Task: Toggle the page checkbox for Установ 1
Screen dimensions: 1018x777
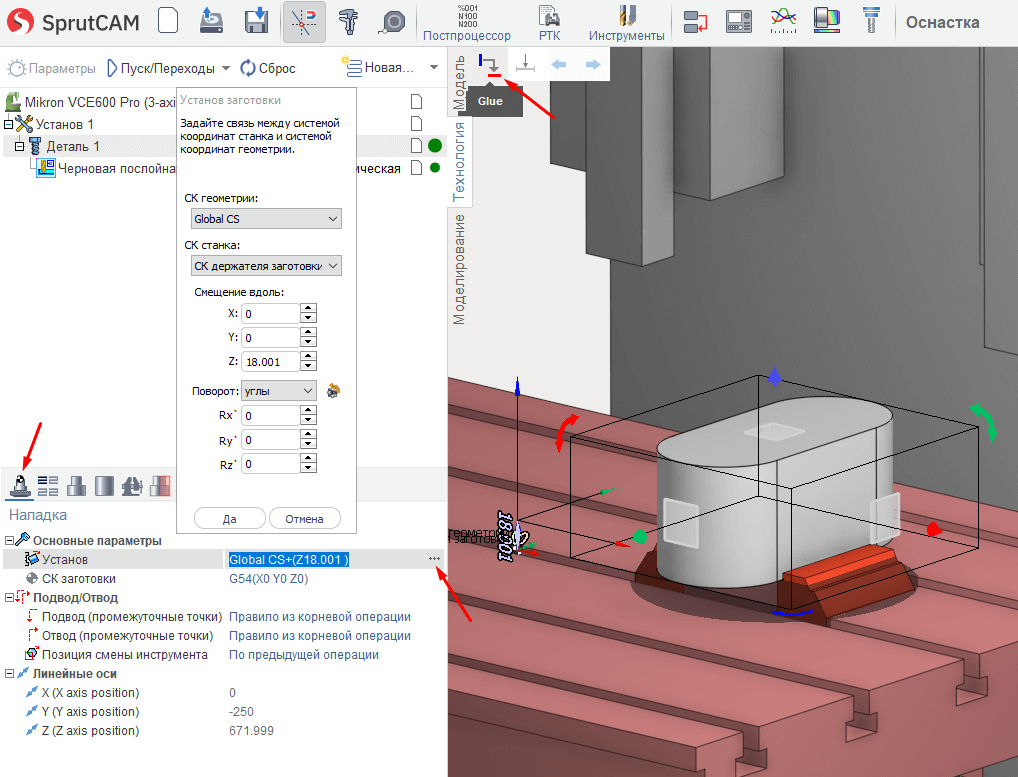Action: (x=417, y=124)
